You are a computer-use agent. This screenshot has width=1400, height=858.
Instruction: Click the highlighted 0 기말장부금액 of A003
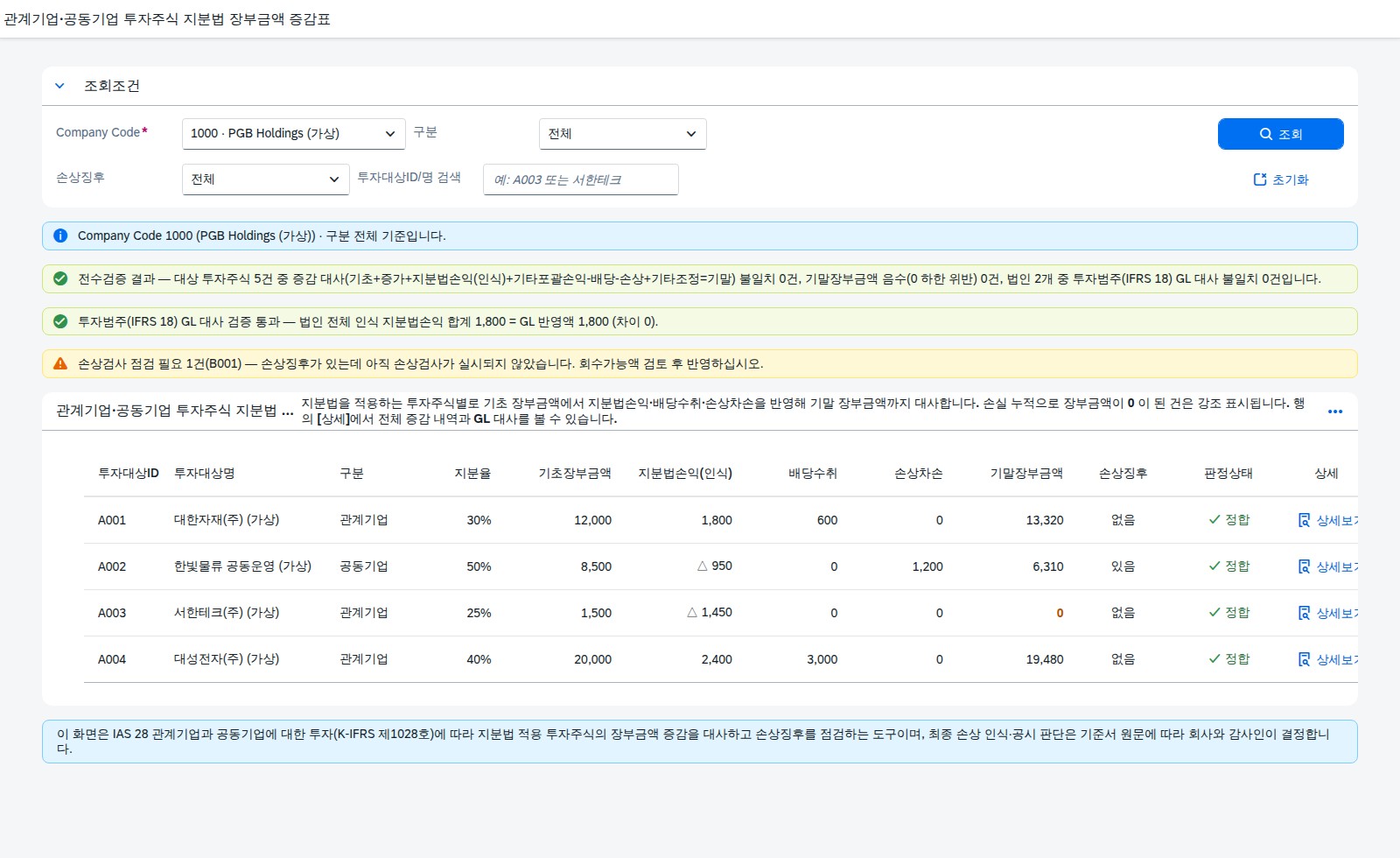tap(1060, 613)
